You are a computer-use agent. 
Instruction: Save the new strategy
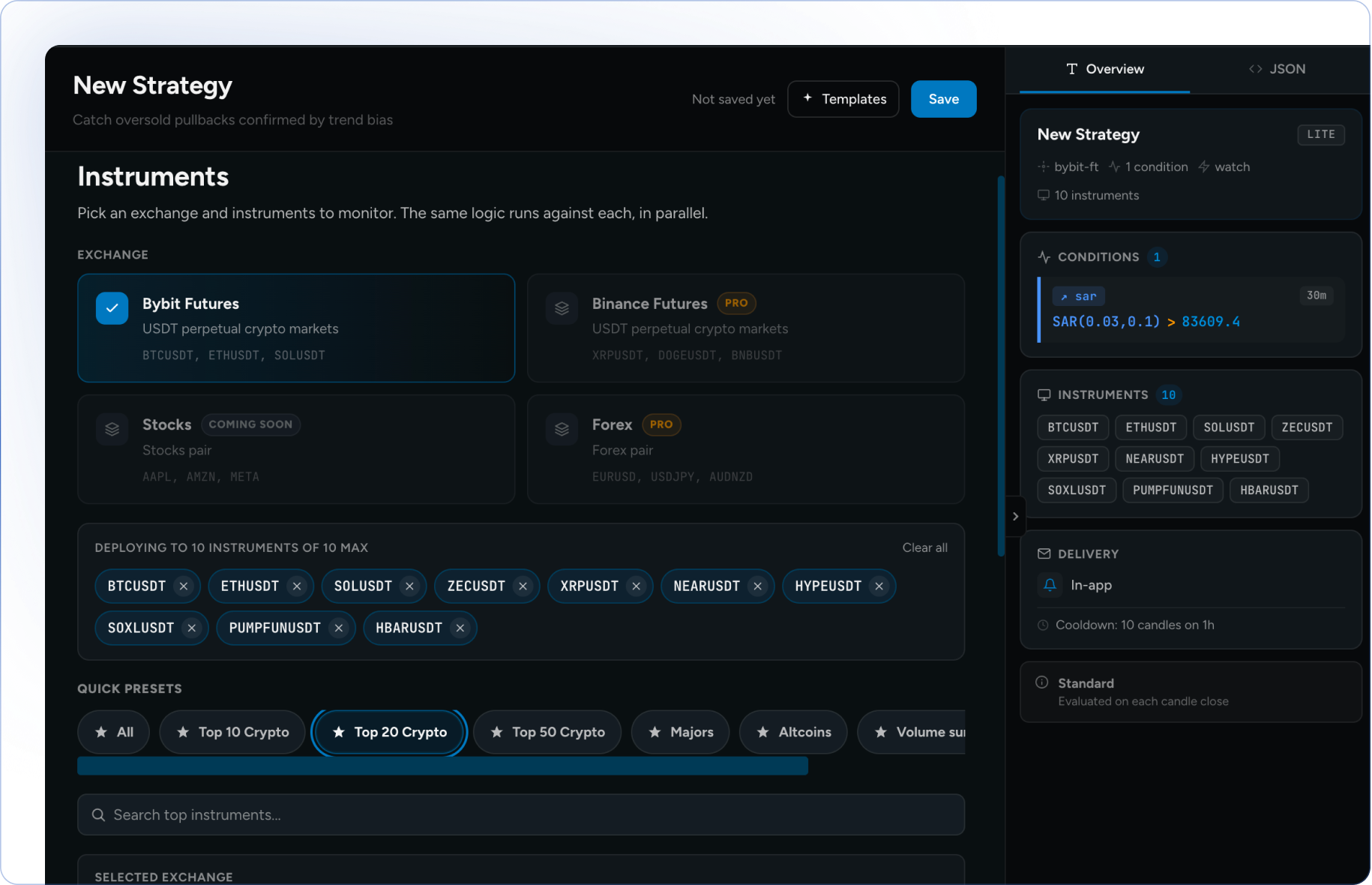pyautogui.click(x=944, y=99)
